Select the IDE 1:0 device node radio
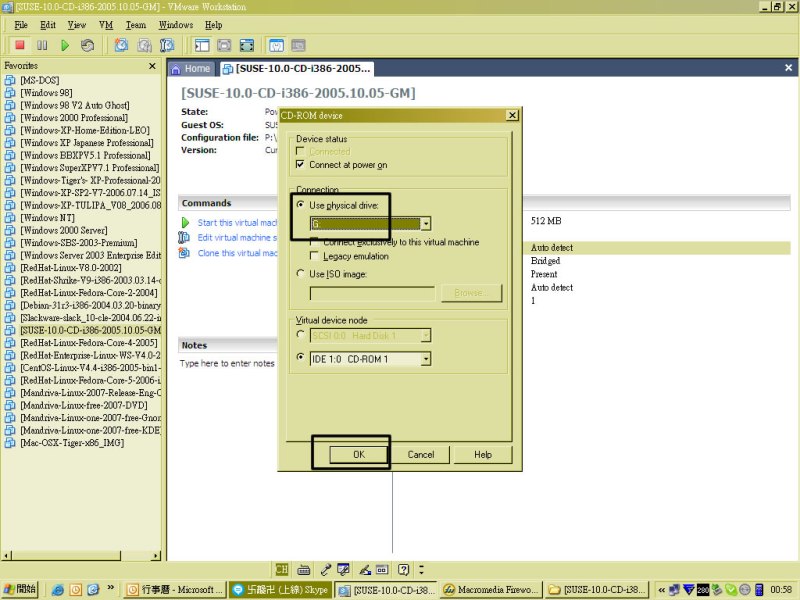 301,357
